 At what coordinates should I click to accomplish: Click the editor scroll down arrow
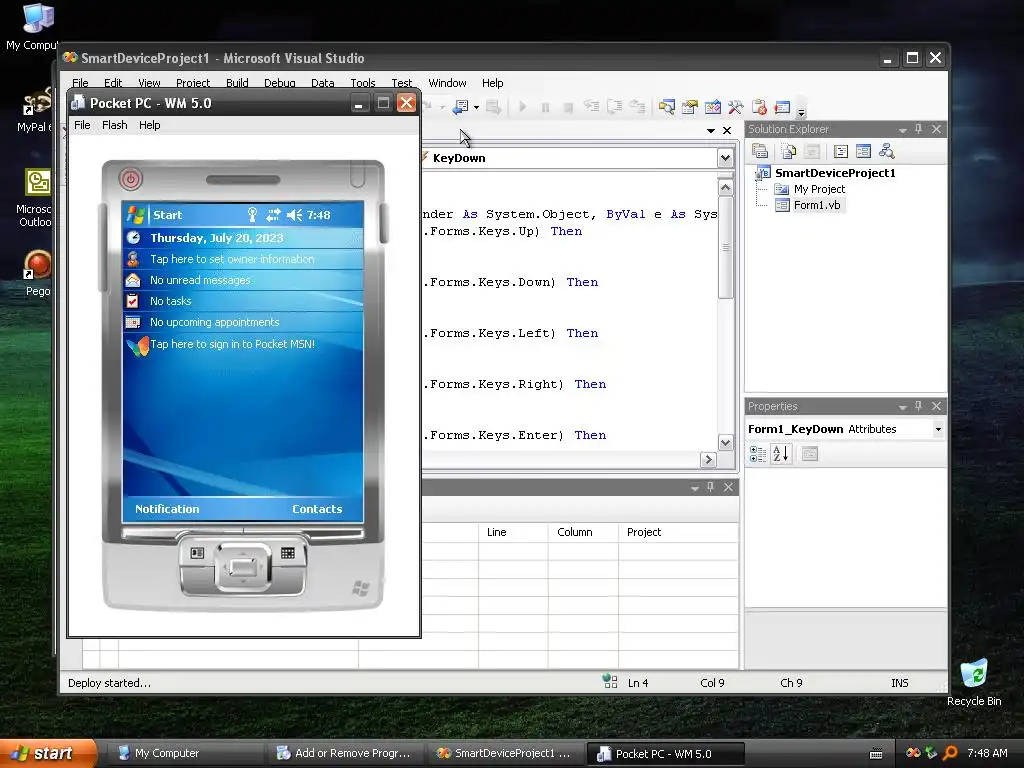[x=725, y=442]
